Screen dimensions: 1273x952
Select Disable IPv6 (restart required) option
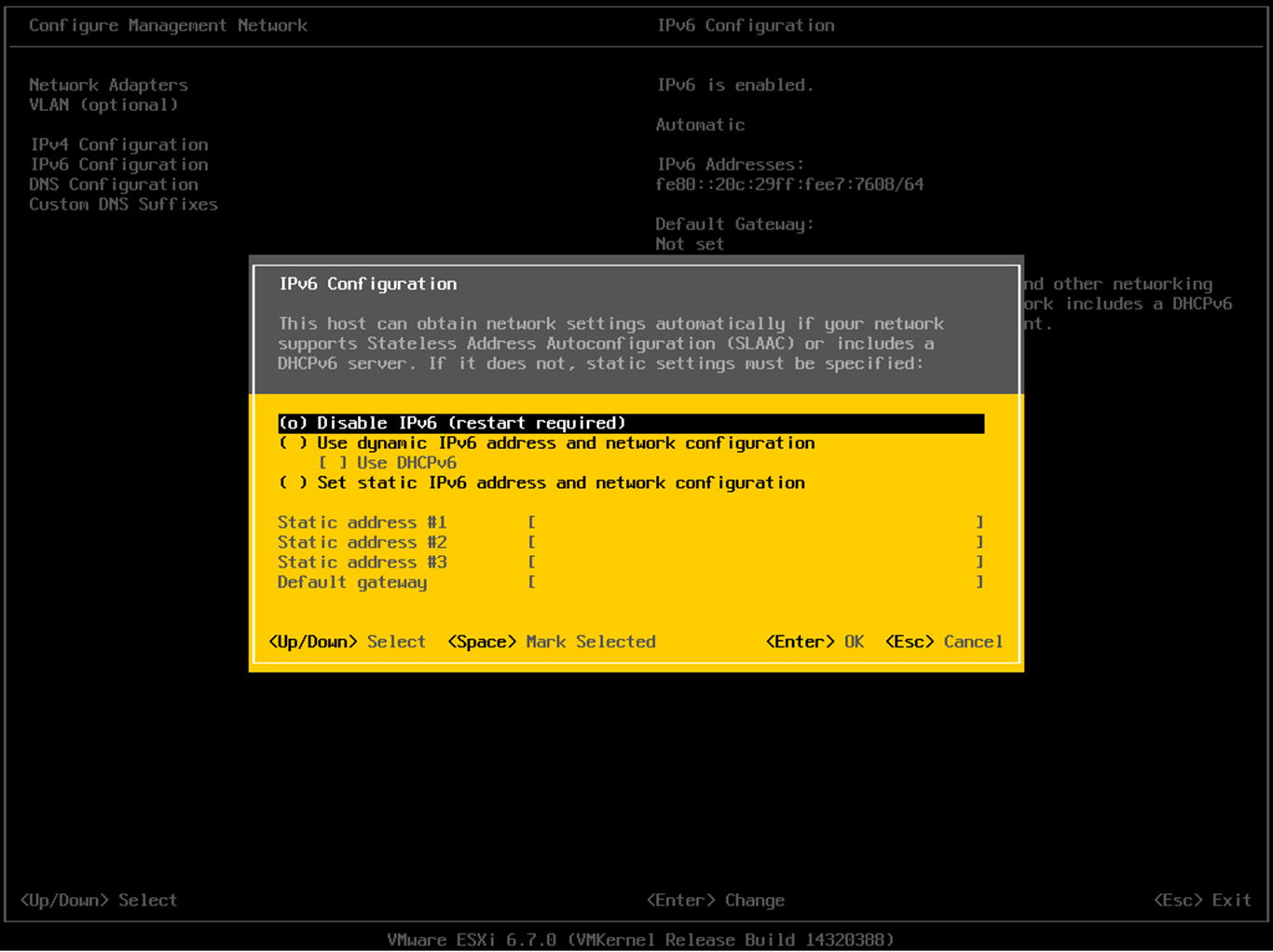(631, 424)
